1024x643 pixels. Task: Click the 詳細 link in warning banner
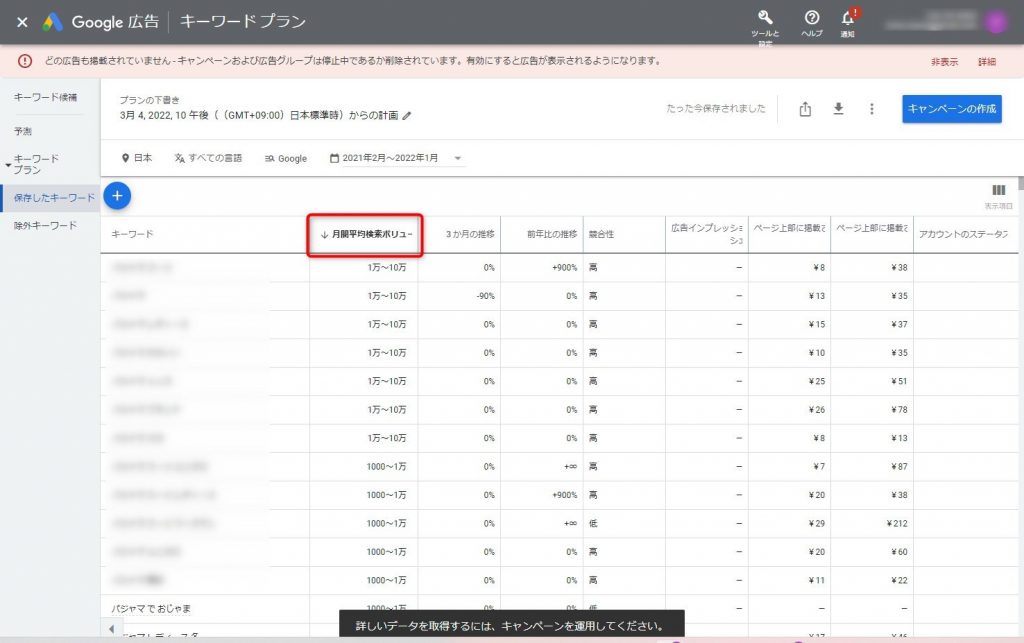987,61
